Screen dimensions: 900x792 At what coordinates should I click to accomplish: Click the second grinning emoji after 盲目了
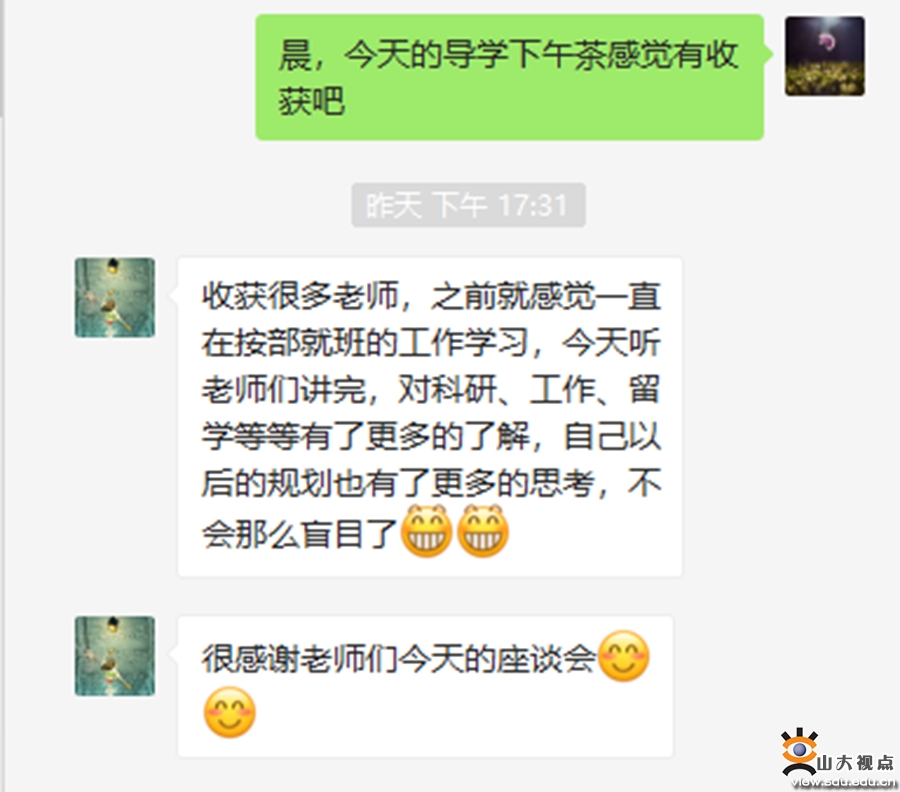[483, 531]
